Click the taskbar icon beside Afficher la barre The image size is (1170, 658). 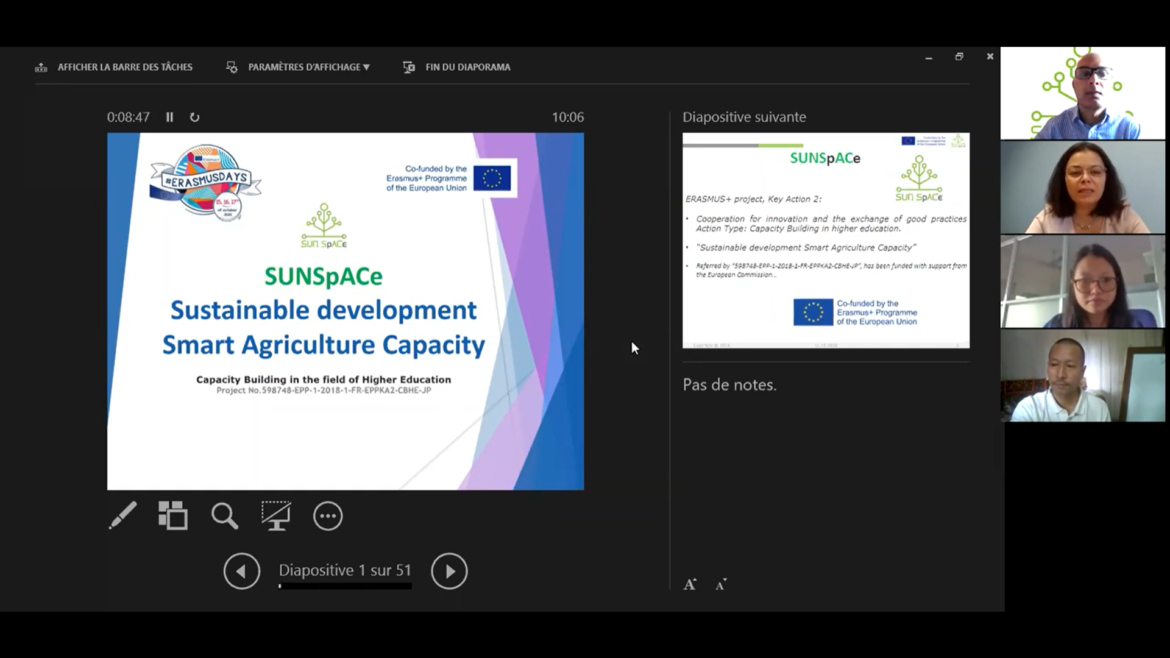41,67
